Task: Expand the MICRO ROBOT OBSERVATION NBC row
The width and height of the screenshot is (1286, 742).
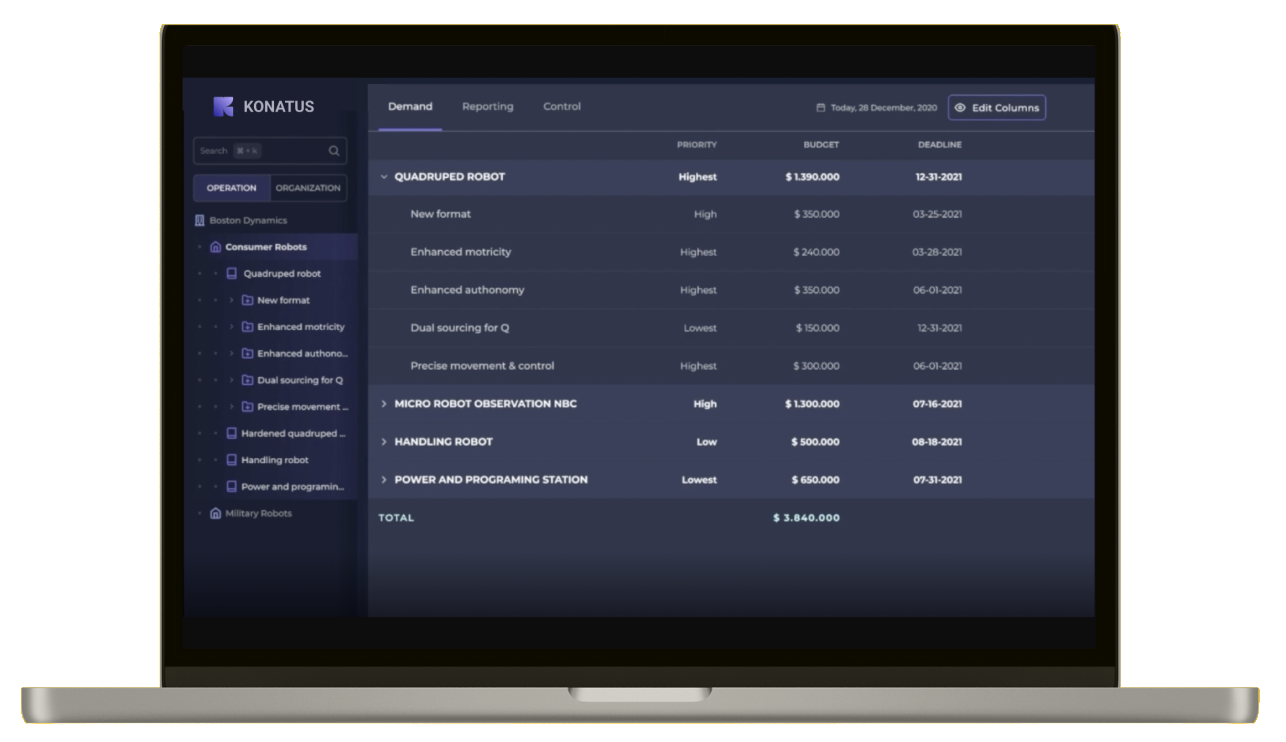Action: (x=383, y=404)
